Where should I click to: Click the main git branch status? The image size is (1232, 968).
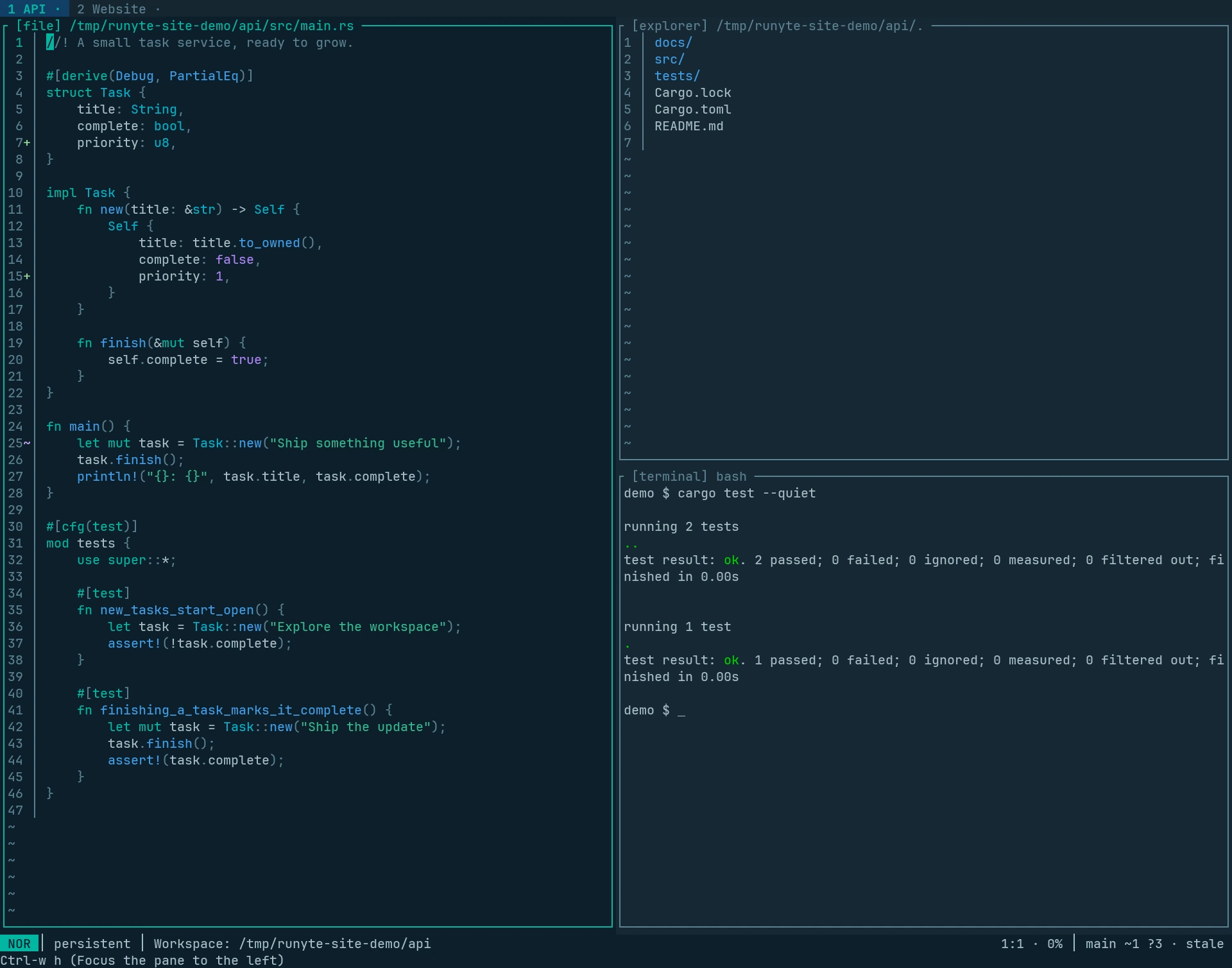click(1124, 944)
